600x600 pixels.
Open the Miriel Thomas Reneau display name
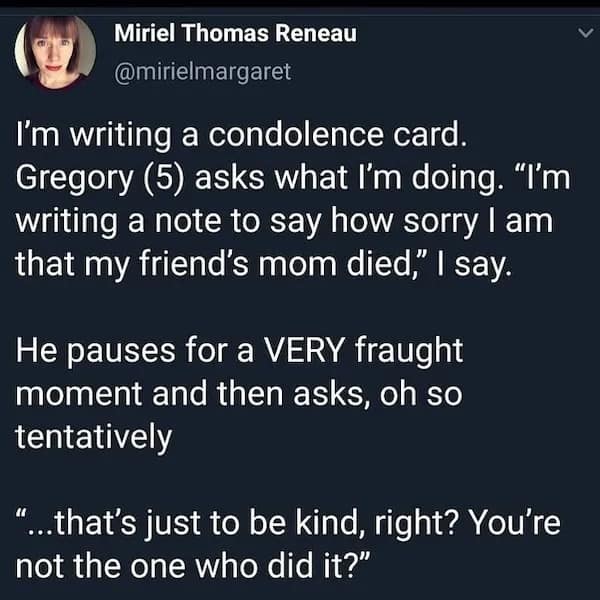[236, 34]
